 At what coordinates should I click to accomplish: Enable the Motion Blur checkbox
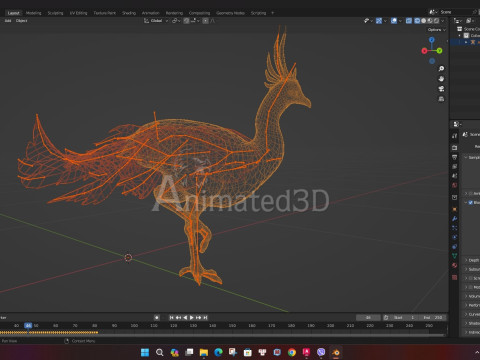pos(471,287)
